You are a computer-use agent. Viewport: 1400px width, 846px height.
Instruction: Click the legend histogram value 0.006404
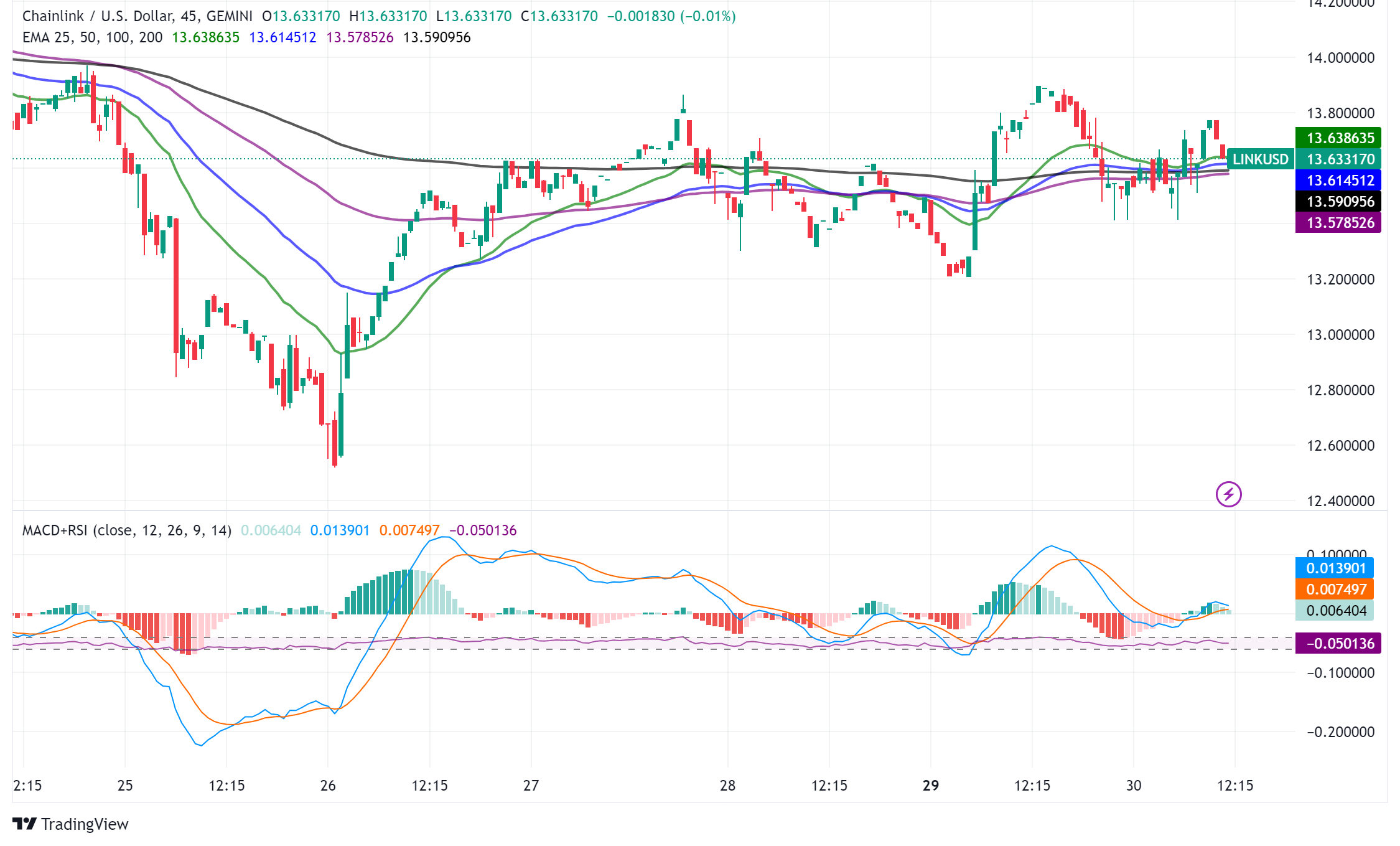[271, 530]
